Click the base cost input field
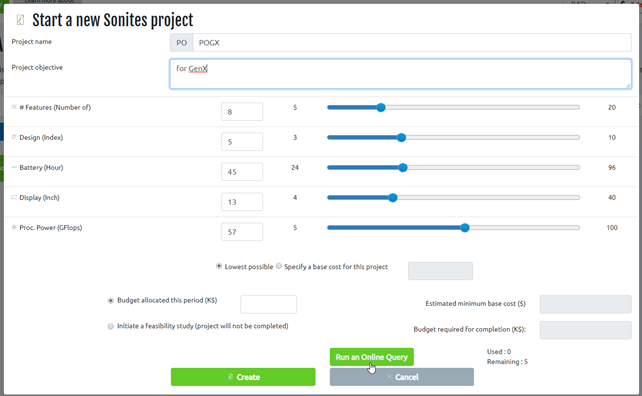 click(x=441, y=271)
